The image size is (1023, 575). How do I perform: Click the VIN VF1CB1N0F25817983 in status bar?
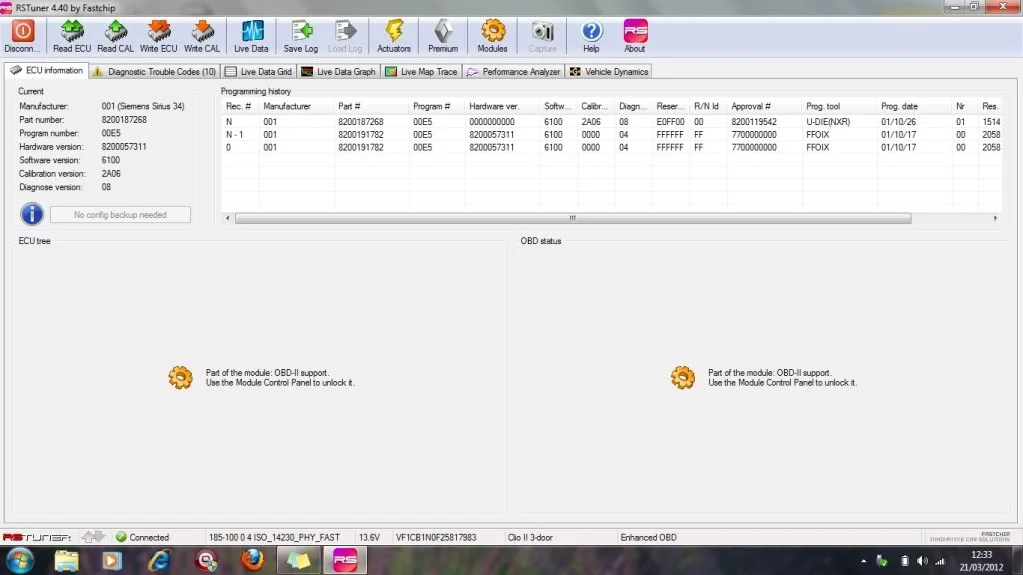436,537
